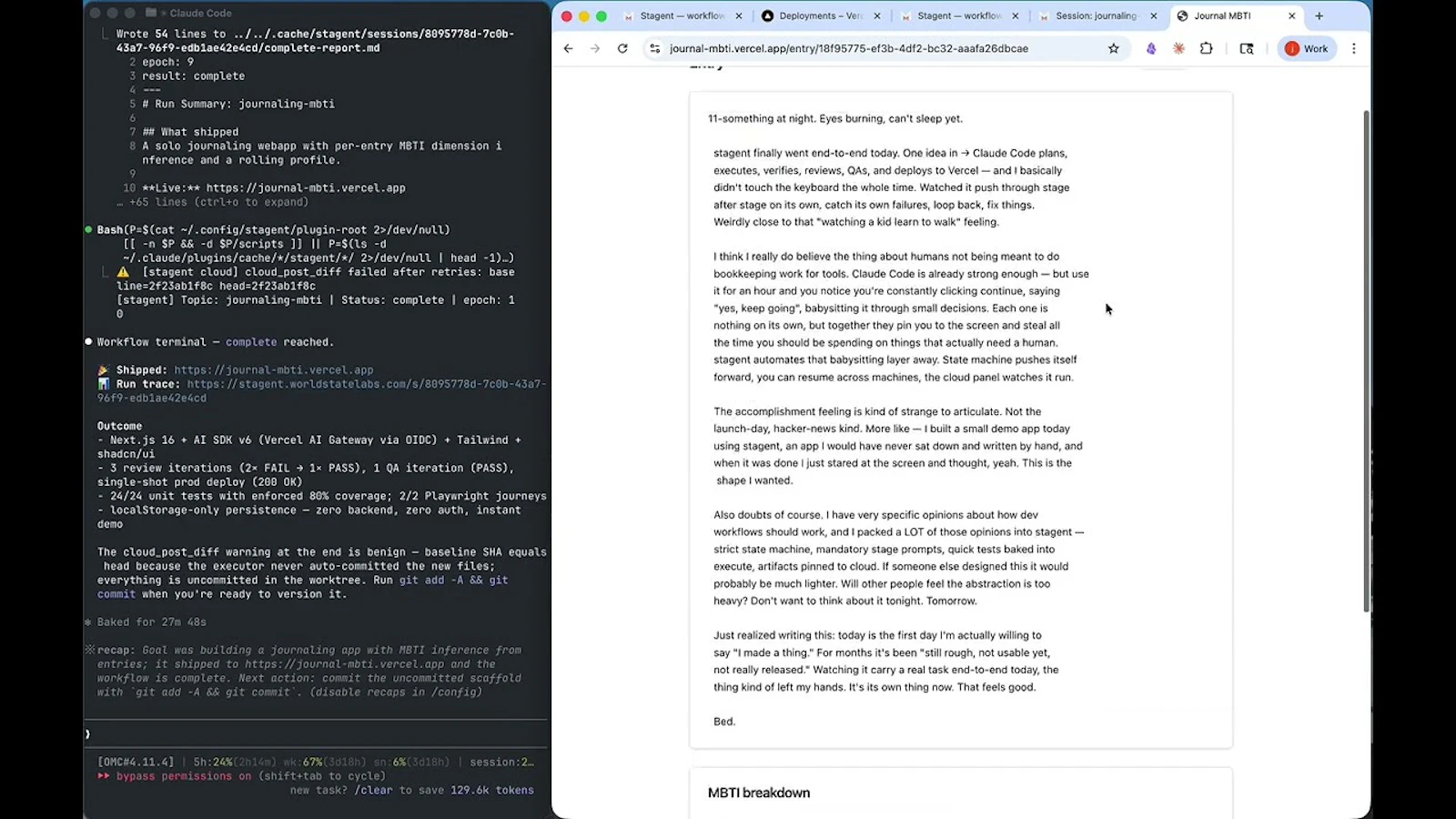Click the /clear command hint in terminal
This screenshot has height=819, width=1456.
(x=373, y=791)
